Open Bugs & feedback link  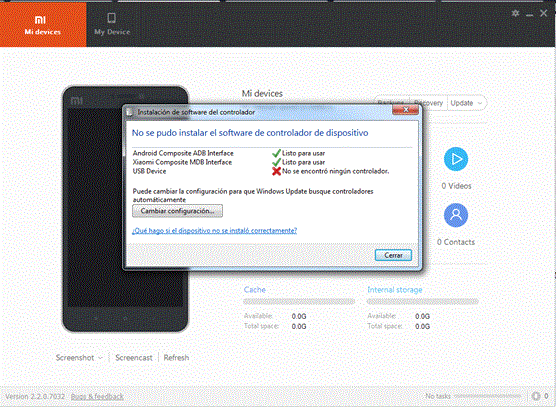pos(97,396)
